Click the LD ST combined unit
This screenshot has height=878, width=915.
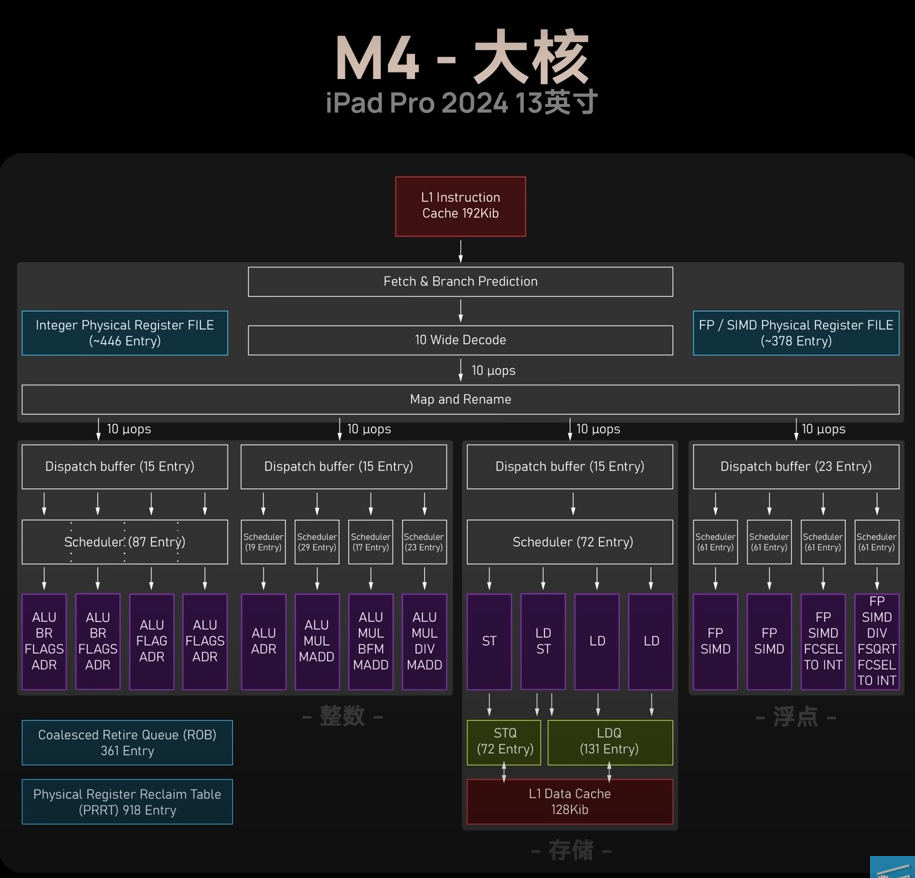tap(543, 642)
